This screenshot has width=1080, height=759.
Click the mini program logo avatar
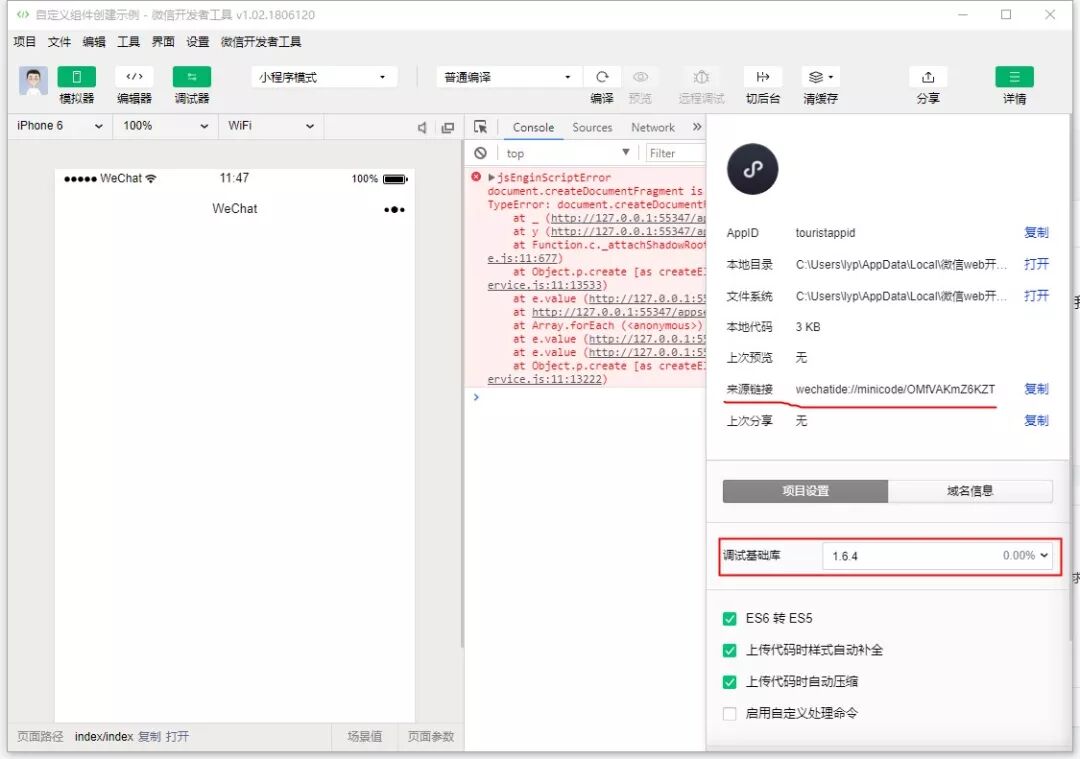tap(752, 169)
